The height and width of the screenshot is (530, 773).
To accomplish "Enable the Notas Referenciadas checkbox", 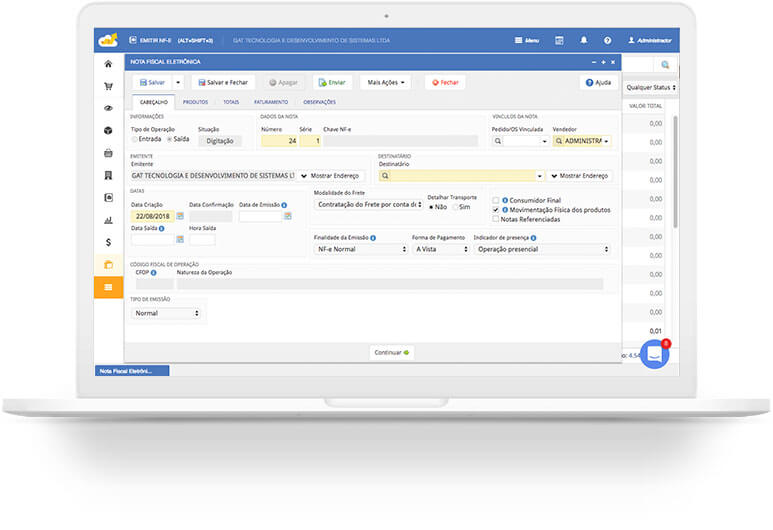I will click(x=496, y=219).
